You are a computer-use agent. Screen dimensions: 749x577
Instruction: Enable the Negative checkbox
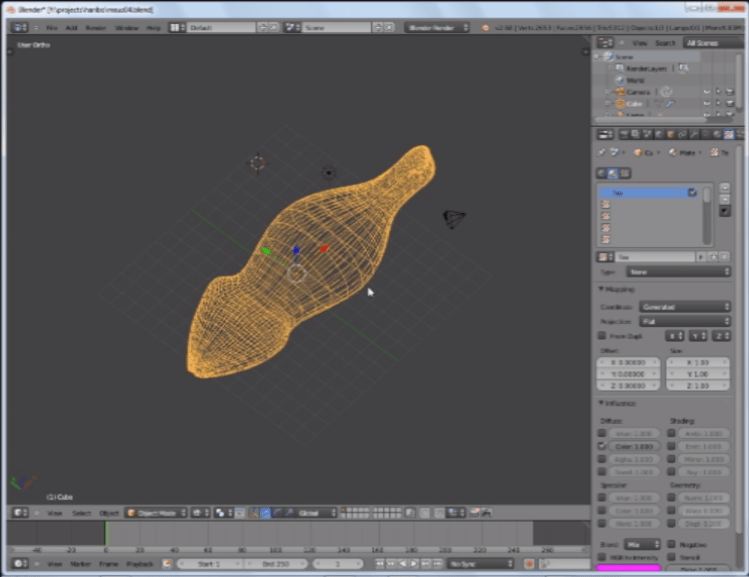click(x=671, y=544)
